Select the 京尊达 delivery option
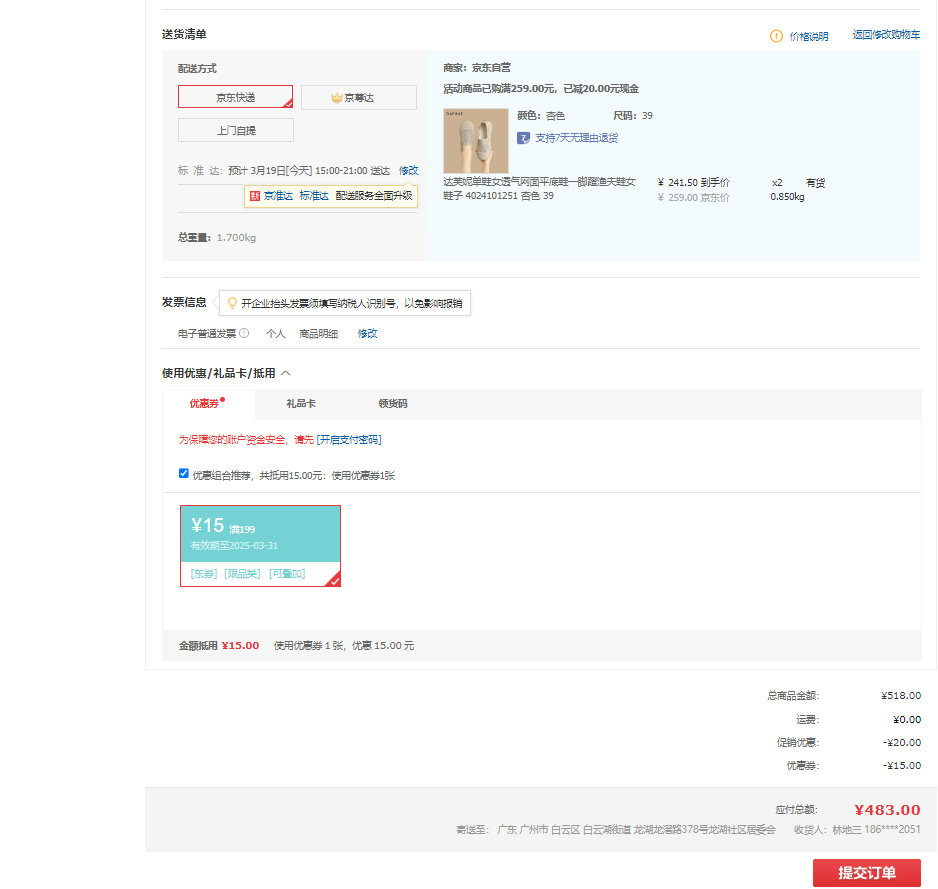938x889 pixels. (x=358, y=98)
